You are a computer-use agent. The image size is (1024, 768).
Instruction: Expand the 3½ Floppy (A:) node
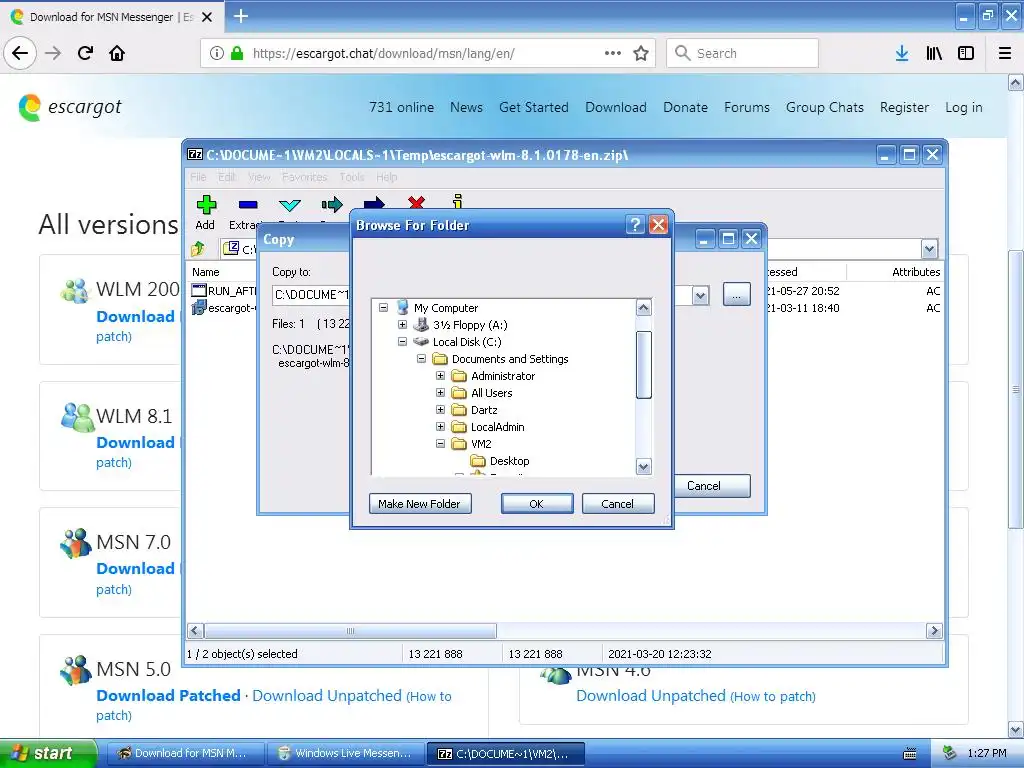coord(402,324)
